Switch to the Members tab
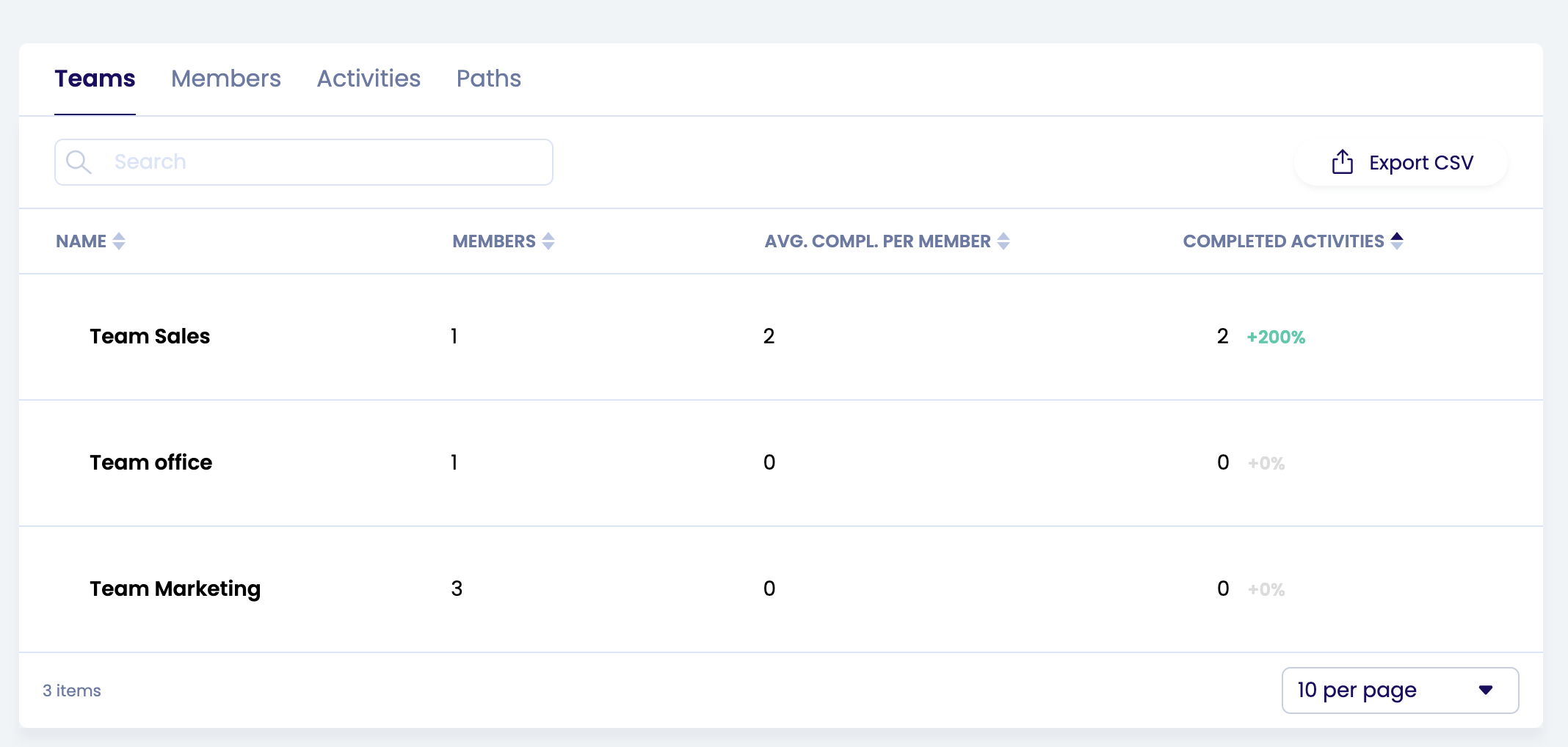The width and height of the screenshot is (1568, 747). click(225, 79)
